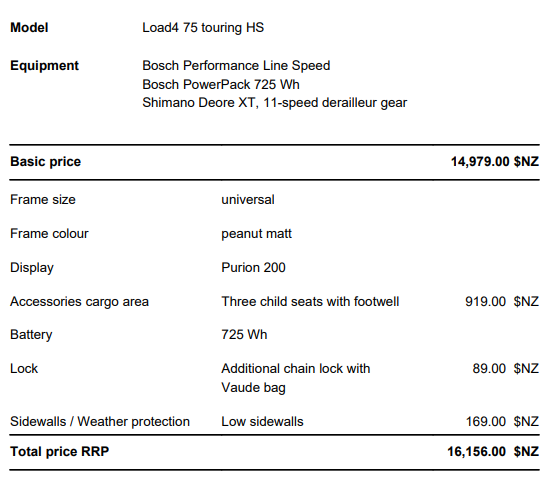This screenshot has height=491, width=558.
Task: Click the Model label
Action: 29,27
